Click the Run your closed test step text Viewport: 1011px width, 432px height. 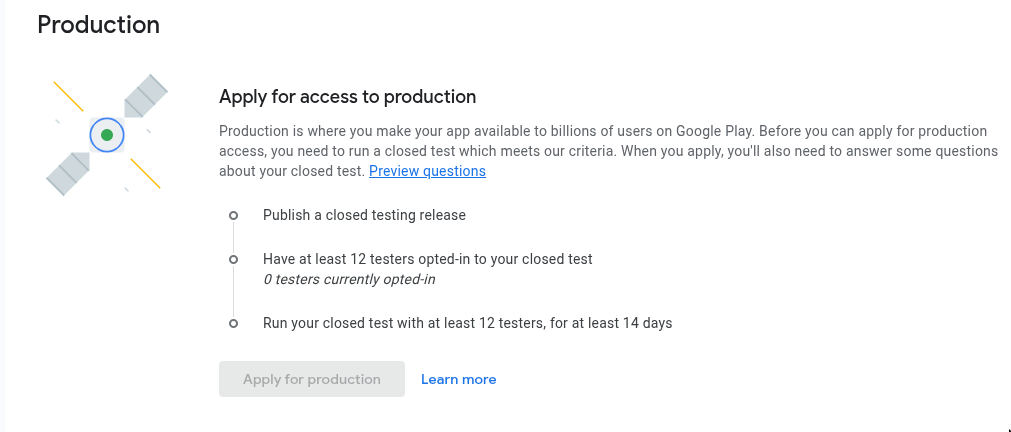467,322
